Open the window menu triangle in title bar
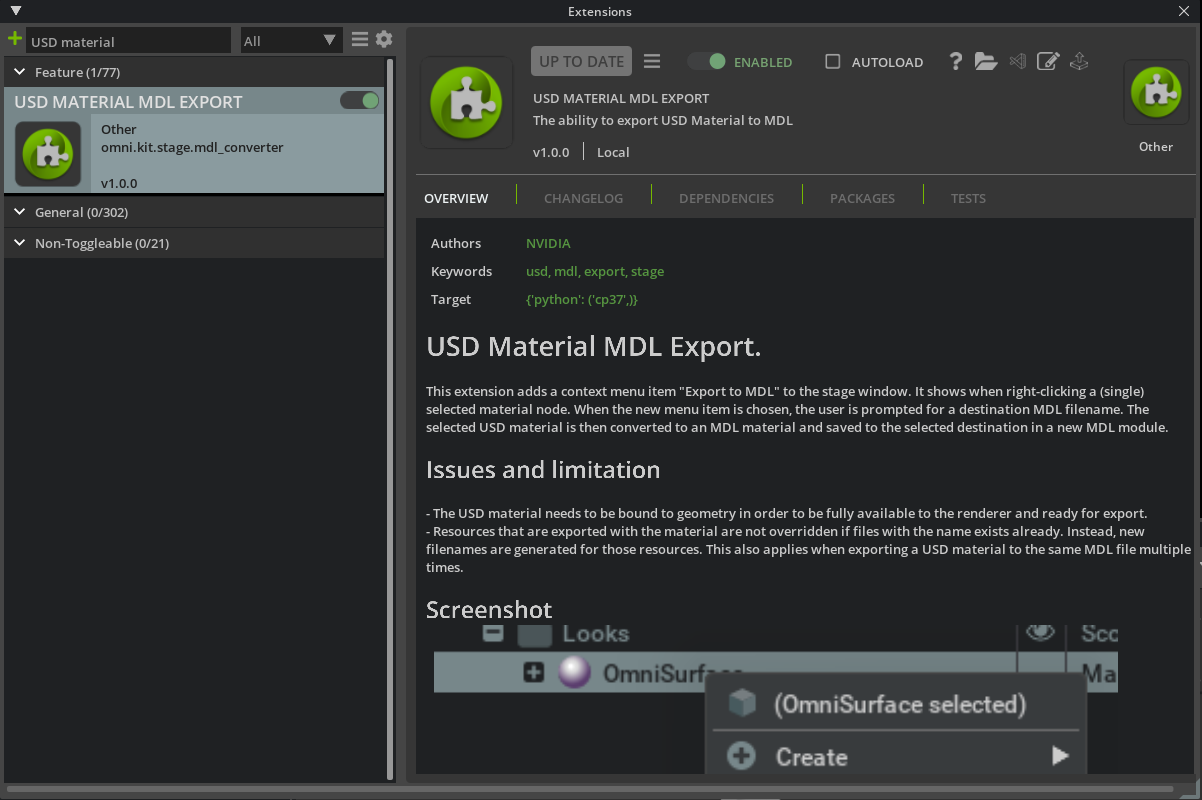This screenshot has width=1202, height=800. click(15, 11)
